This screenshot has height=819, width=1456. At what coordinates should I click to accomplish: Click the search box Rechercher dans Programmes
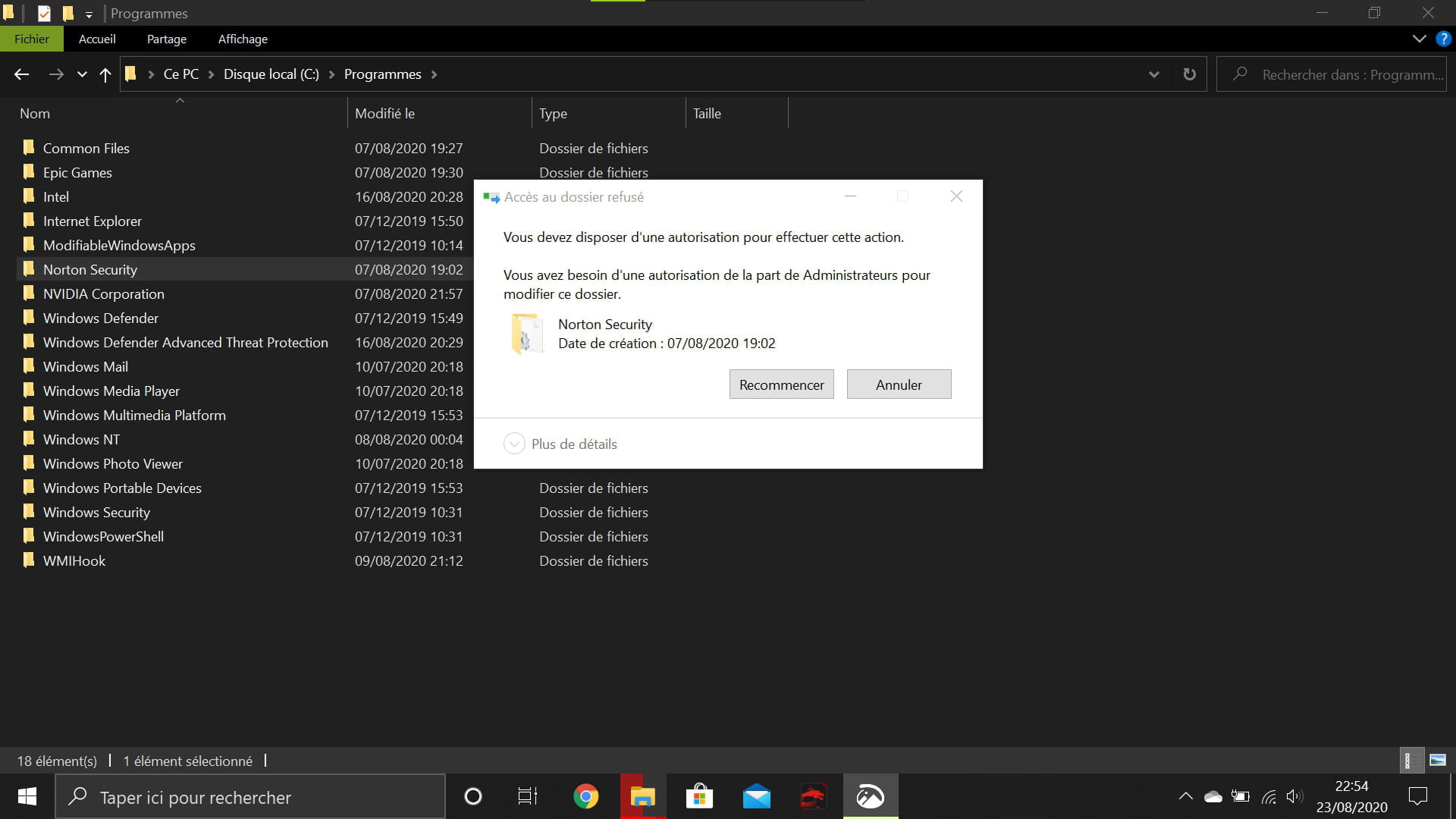(1331, 74)
